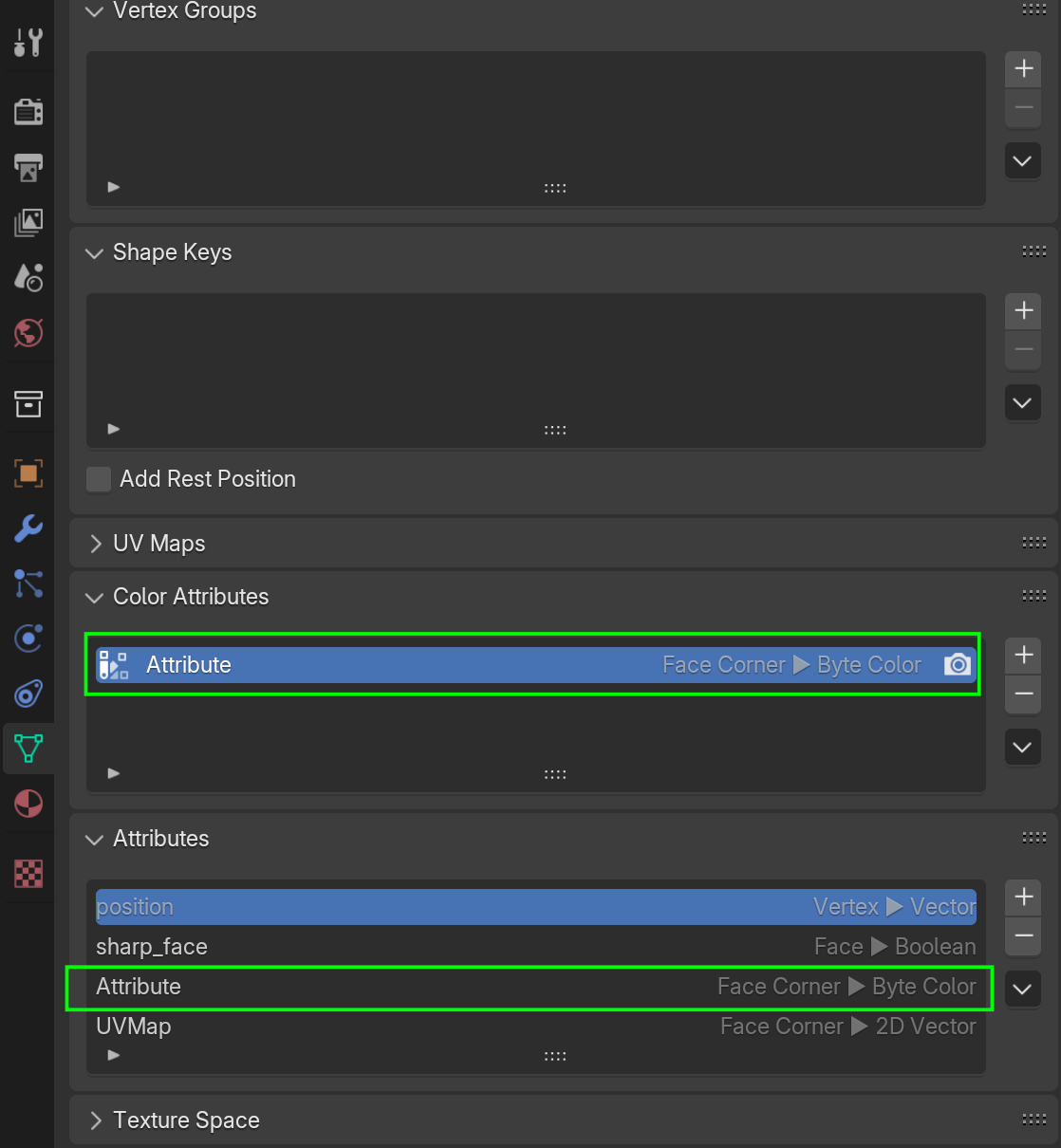Open the vertex groups specials dropdown menu

pyautogui.click(x=1022, y=160)
